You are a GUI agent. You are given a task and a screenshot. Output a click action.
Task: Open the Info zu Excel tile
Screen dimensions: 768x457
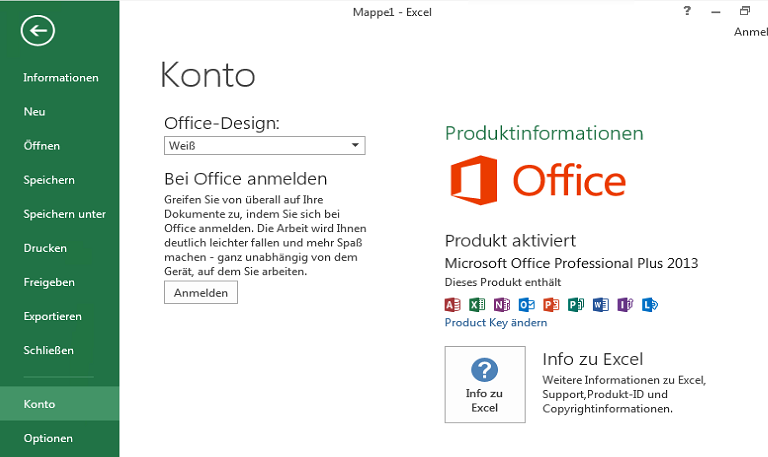[x=485, y=385]
